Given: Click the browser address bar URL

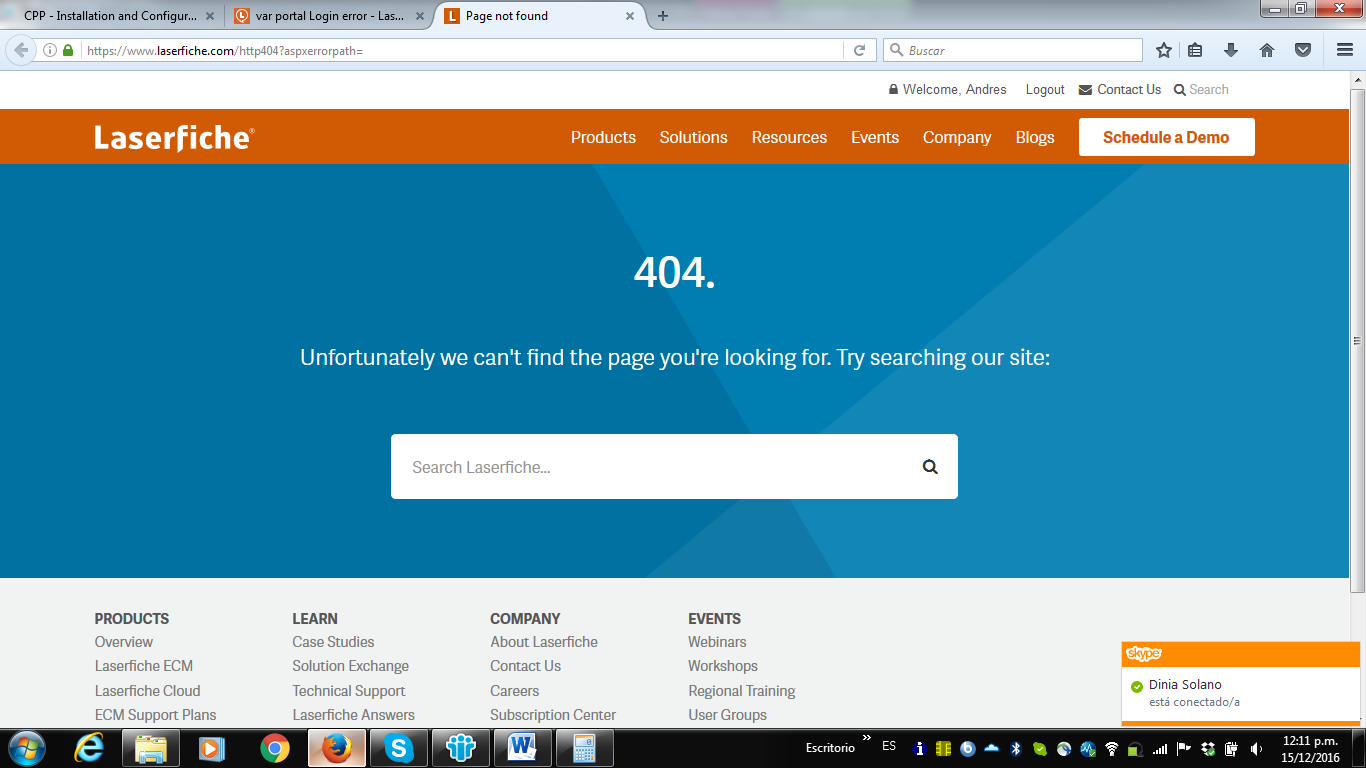Looking at the screenshot, I should (x=460, y=50).
